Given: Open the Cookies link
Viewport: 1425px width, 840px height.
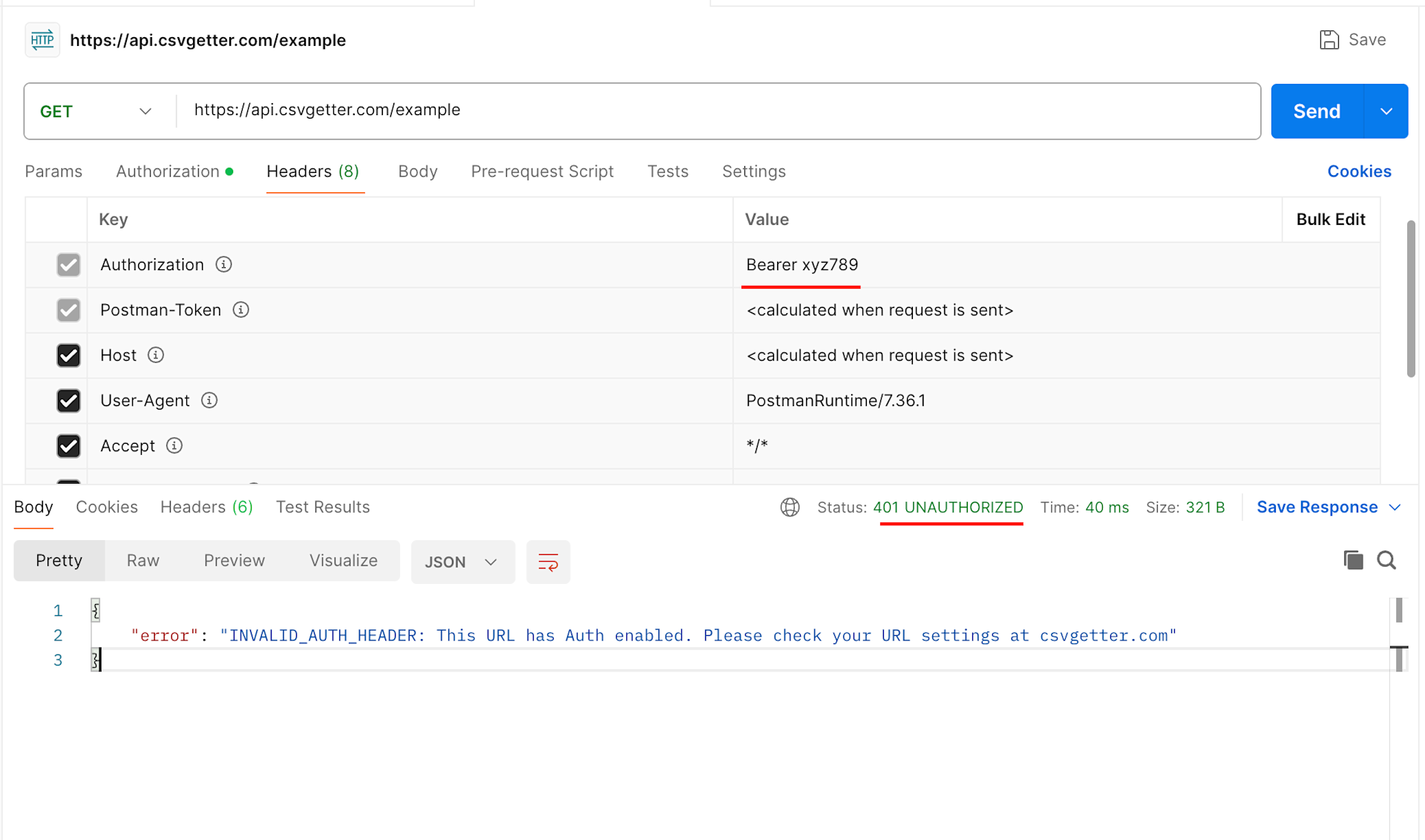Looking at the screenshot, I should tap(1359, 171).
